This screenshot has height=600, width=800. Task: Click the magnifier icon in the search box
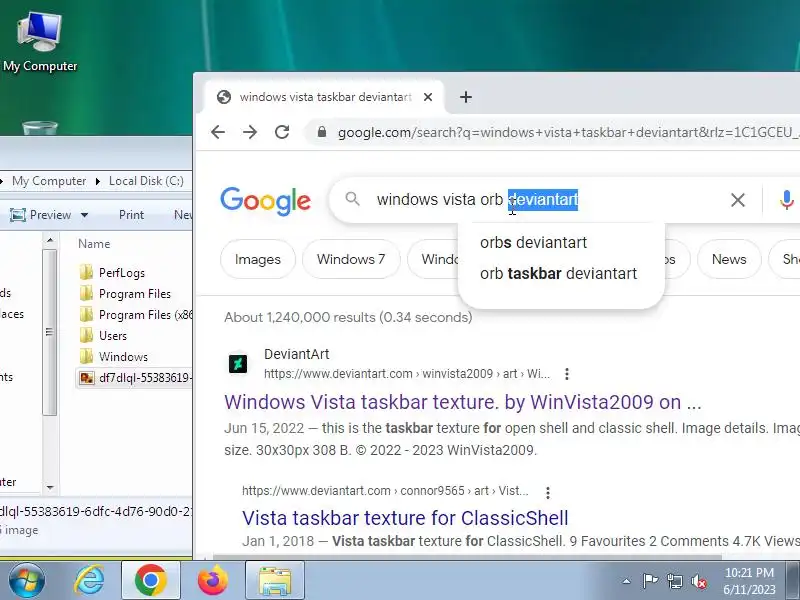(x=353, y=199)
